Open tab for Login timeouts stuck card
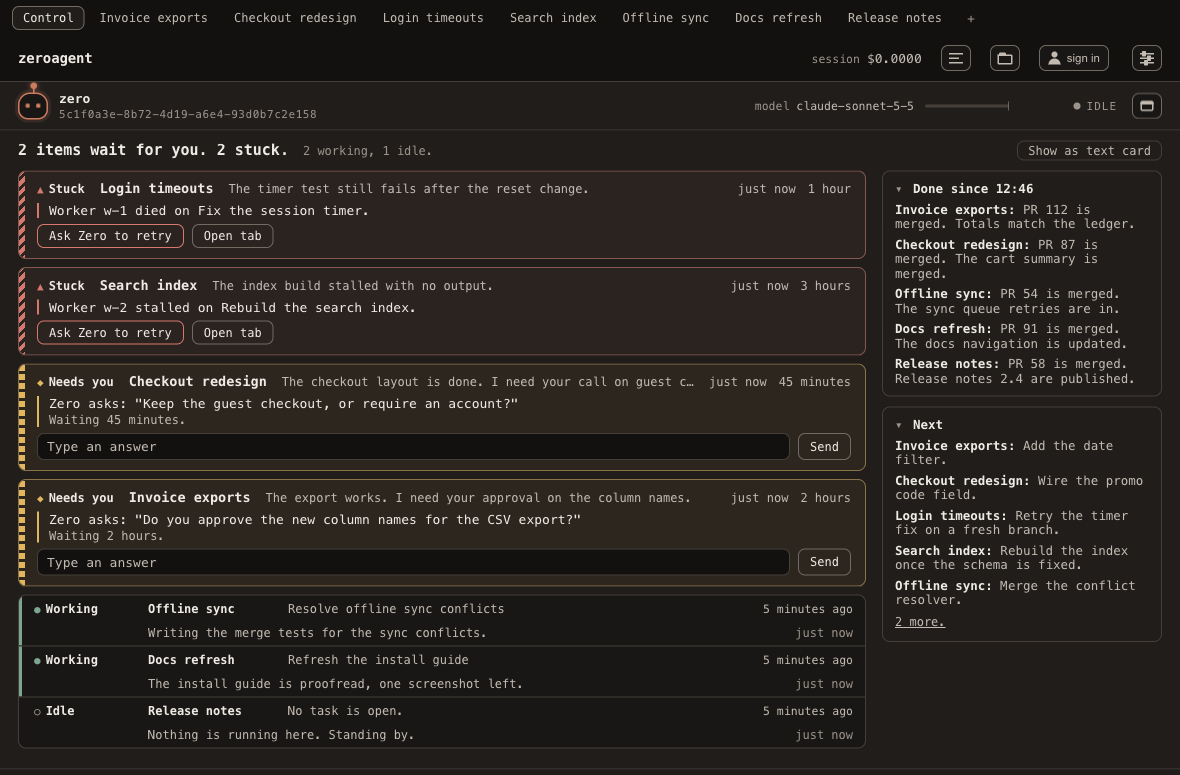1180x775 pixels. tap(233, 236)
